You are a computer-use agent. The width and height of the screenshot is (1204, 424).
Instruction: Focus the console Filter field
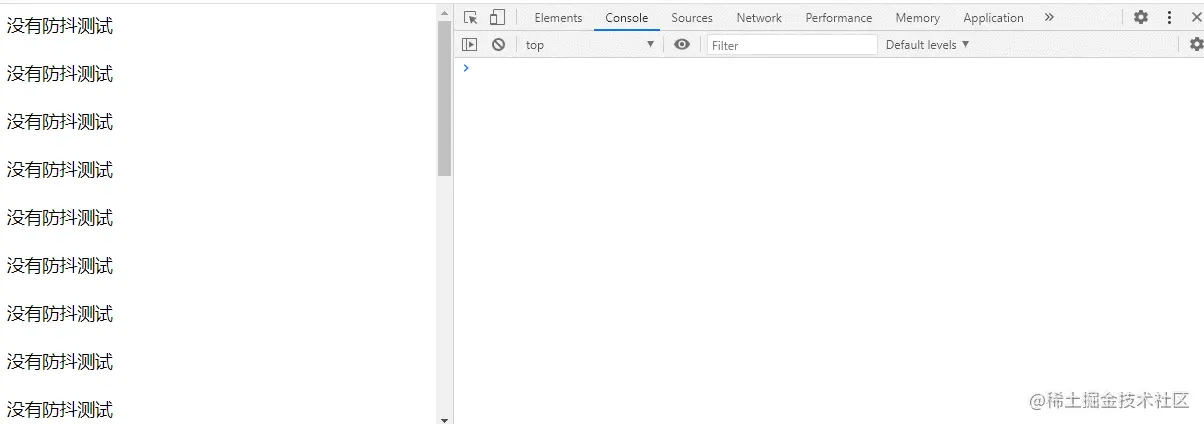pos(792,44)
